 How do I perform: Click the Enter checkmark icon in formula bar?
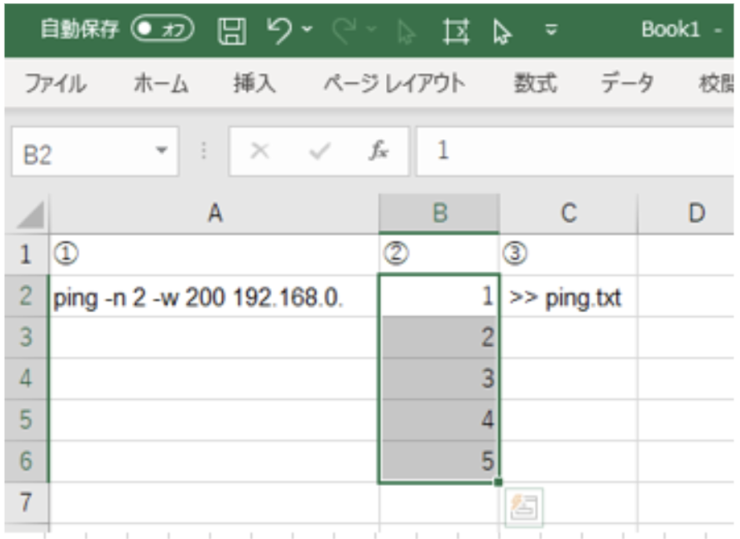[x=320, y=151]
